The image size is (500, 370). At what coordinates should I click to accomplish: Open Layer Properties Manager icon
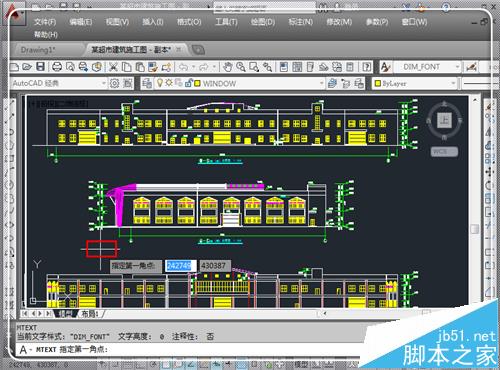(x=147, y=83)
